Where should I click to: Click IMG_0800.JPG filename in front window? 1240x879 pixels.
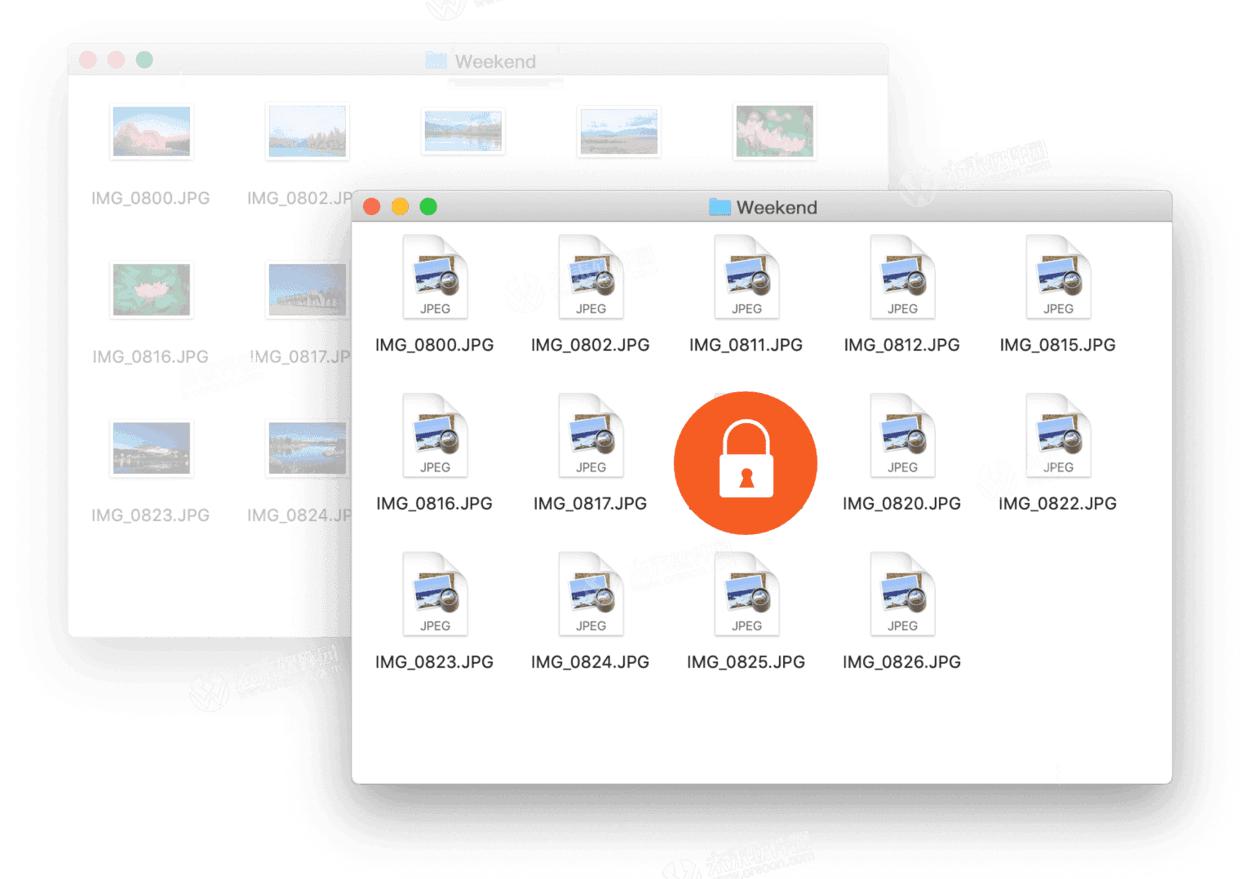click(435, 345)
